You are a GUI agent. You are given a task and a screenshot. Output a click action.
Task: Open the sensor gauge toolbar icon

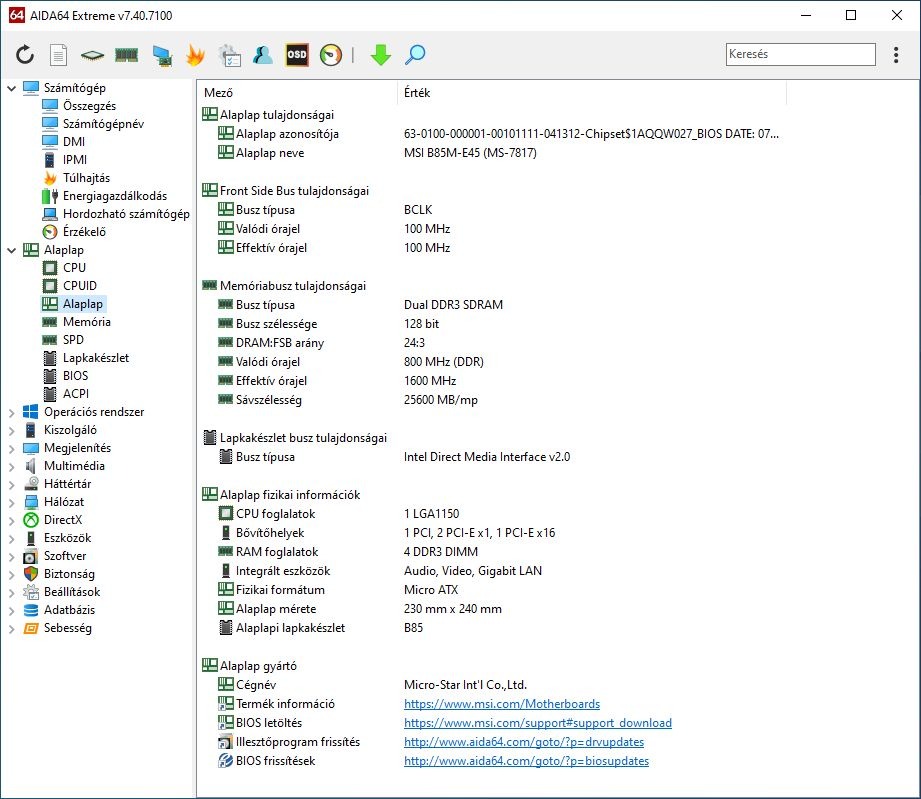[x=331, y=55]
